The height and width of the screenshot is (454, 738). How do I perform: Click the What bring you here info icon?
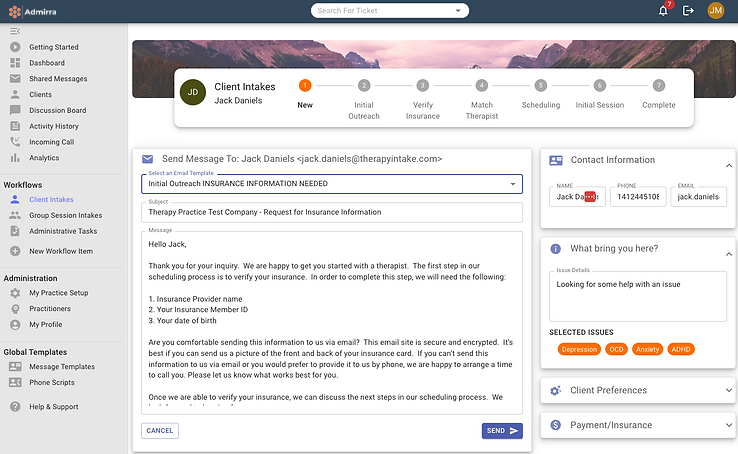click(555, 248)
